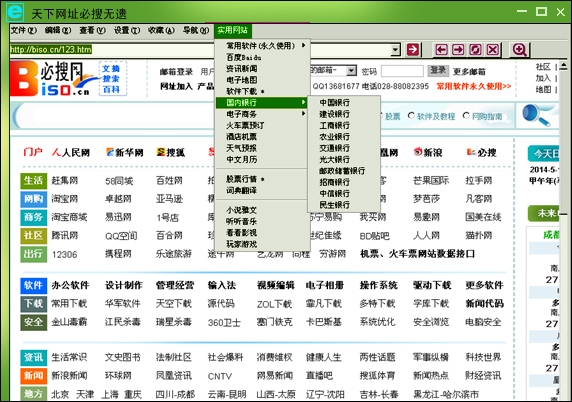Open the 文件 menu

(x=23, y=30)
